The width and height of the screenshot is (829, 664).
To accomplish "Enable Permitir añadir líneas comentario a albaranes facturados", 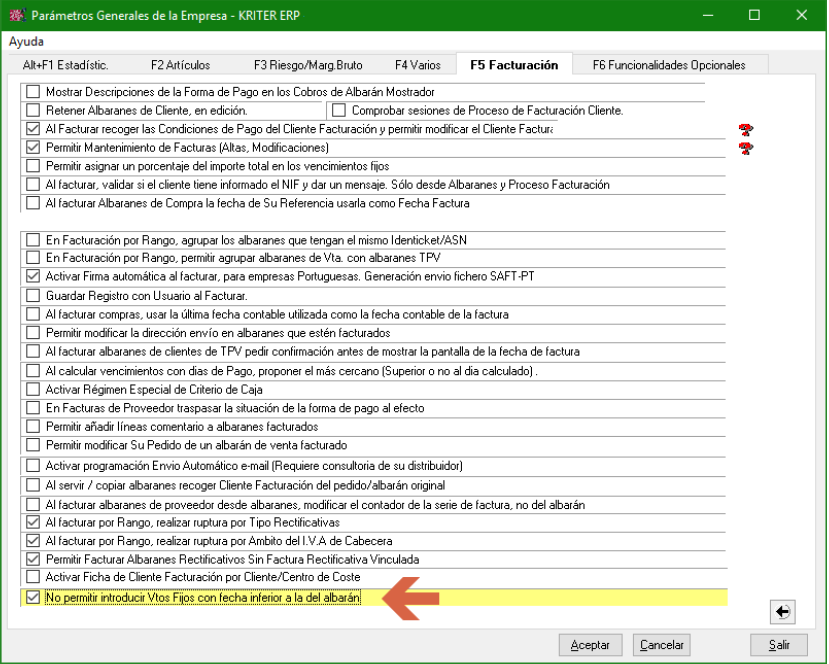I will click(33, 427).
